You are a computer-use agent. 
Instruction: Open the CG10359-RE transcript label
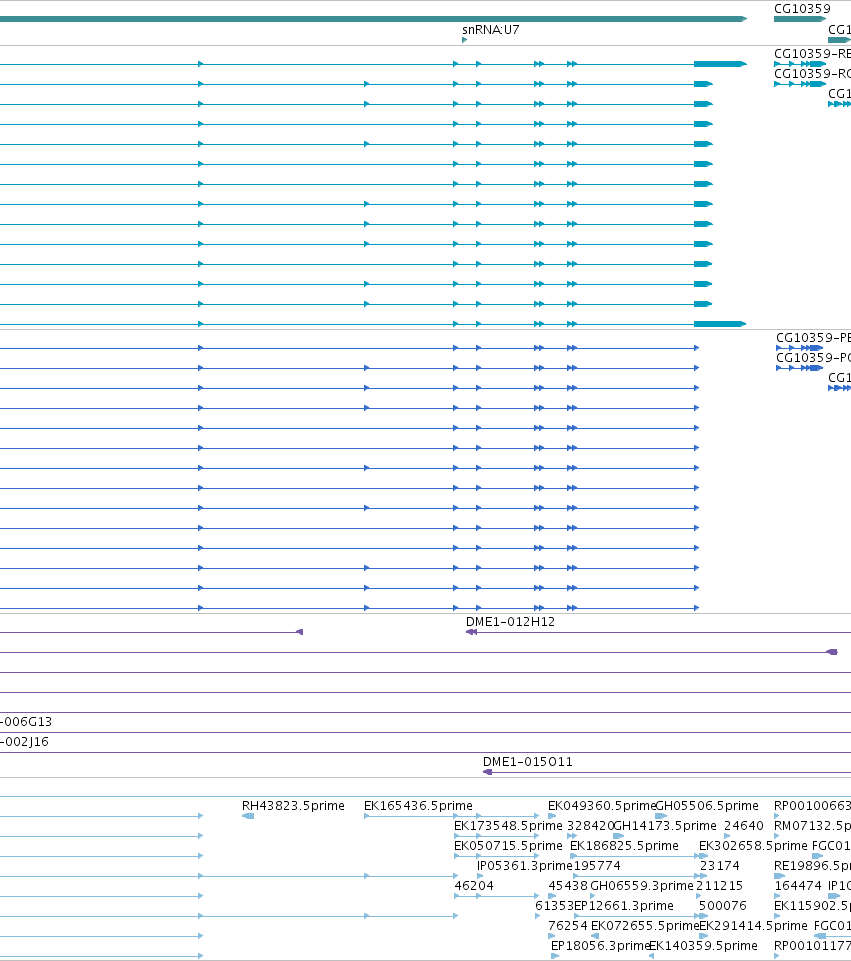click(x=812, y=53)
